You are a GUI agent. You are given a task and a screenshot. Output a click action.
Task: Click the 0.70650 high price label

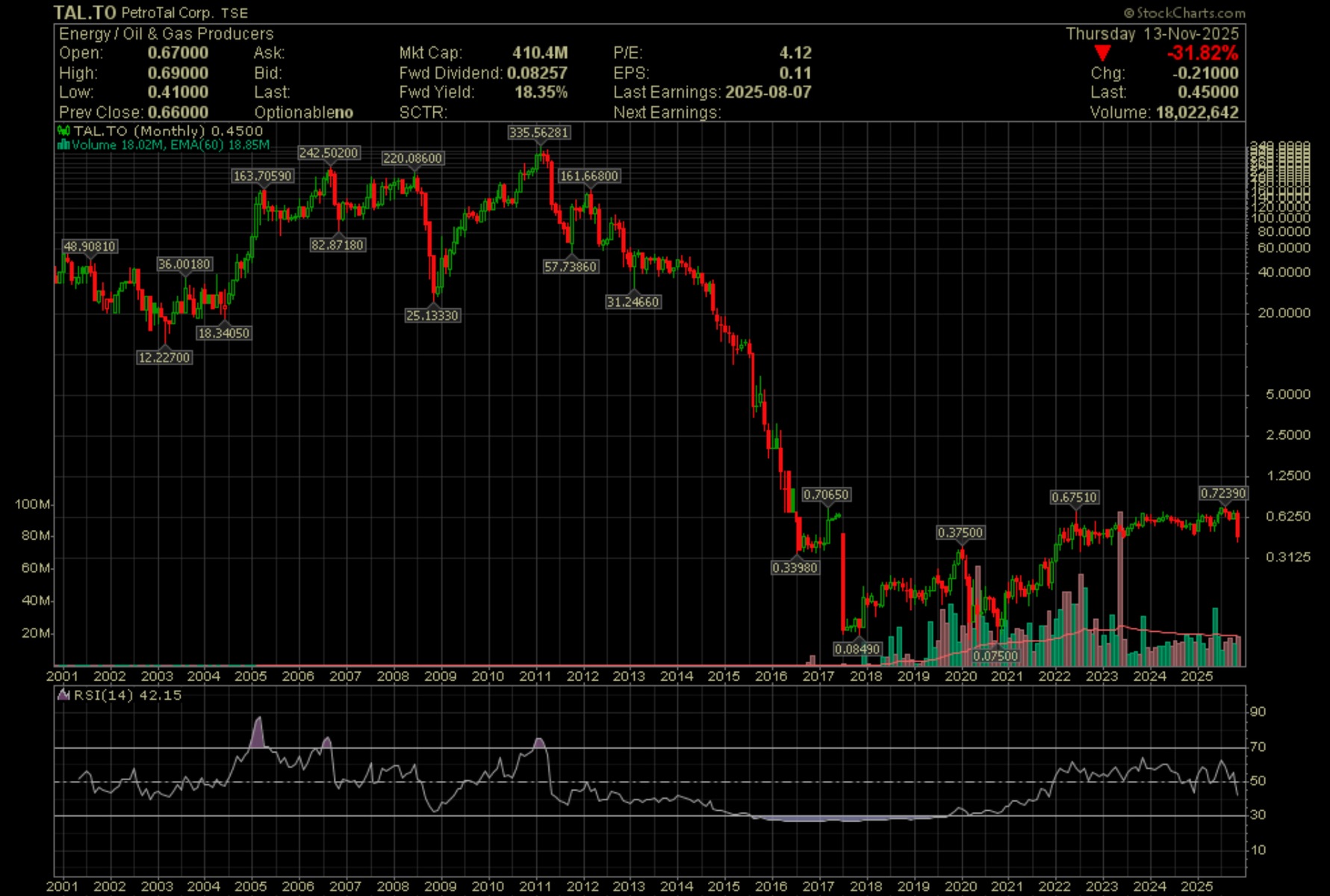click(826, 494)
